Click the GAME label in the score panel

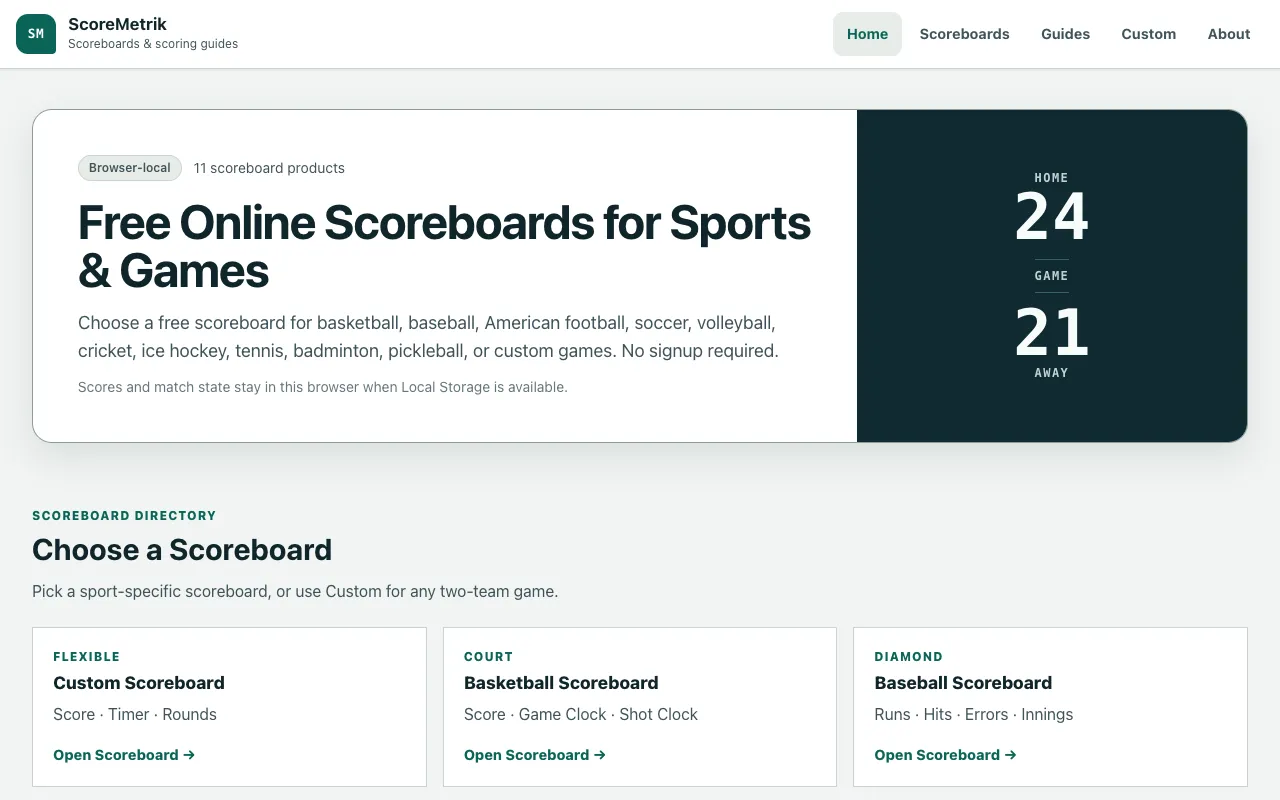1051,276
